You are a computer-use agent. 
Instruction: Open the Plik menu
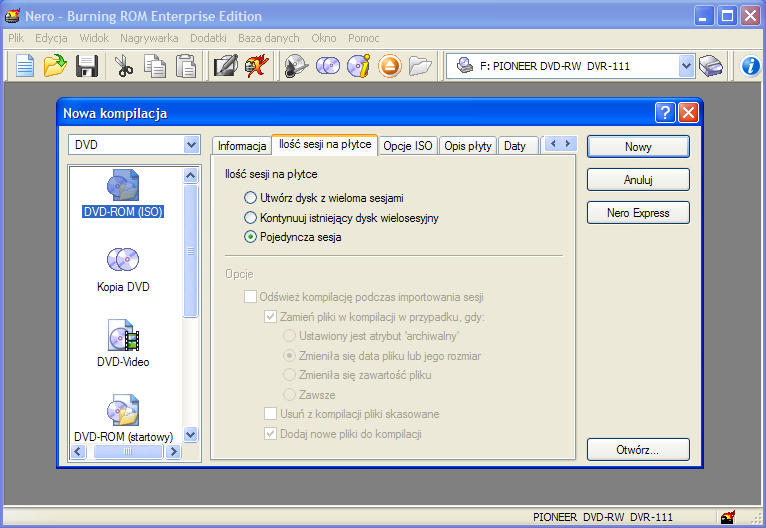click(x=16, y=38)
